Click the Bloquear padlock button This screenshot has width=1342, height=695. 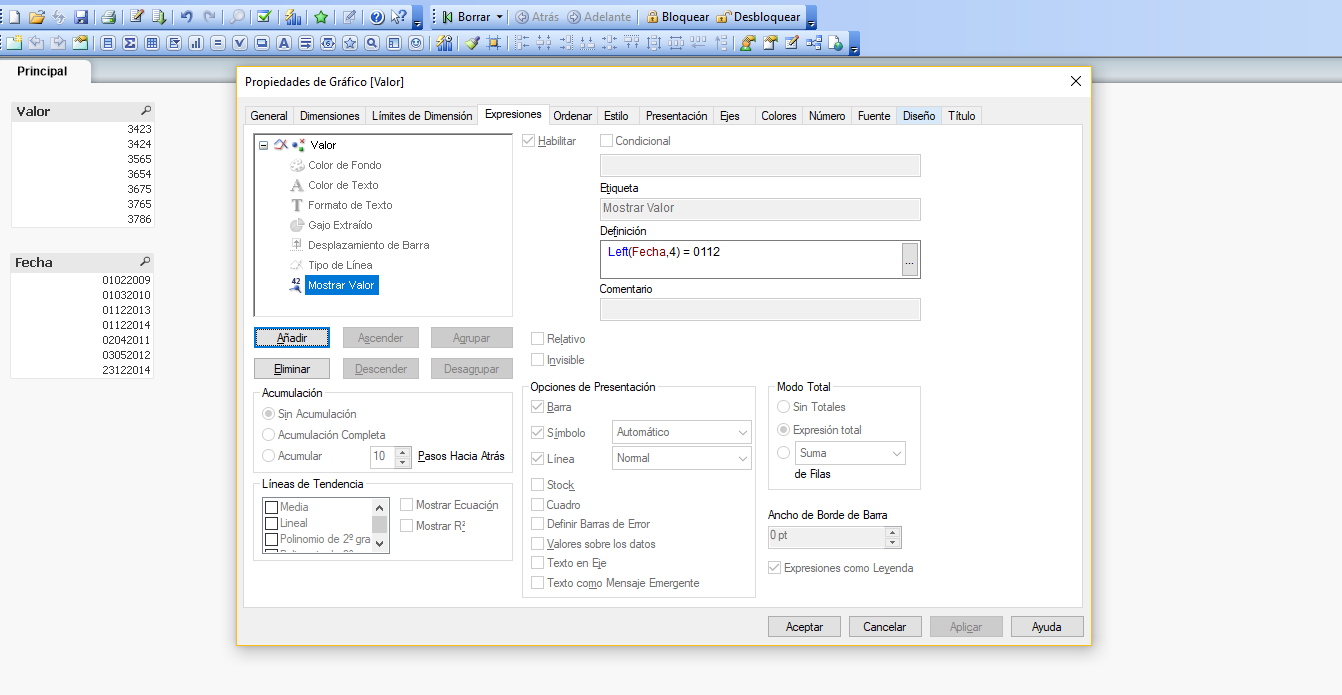pyautogui.click(x=677, y=17)
